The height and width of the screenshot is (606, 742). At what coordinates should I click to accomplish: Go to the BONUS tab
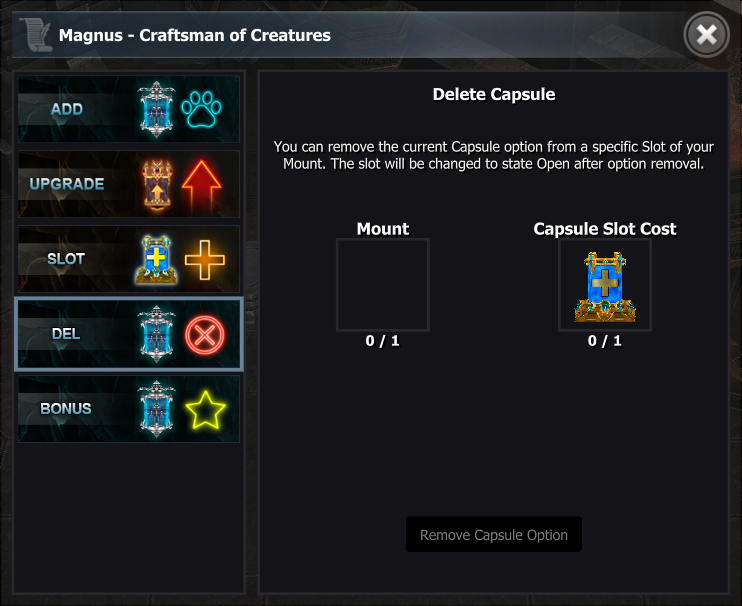coord(66,409)
